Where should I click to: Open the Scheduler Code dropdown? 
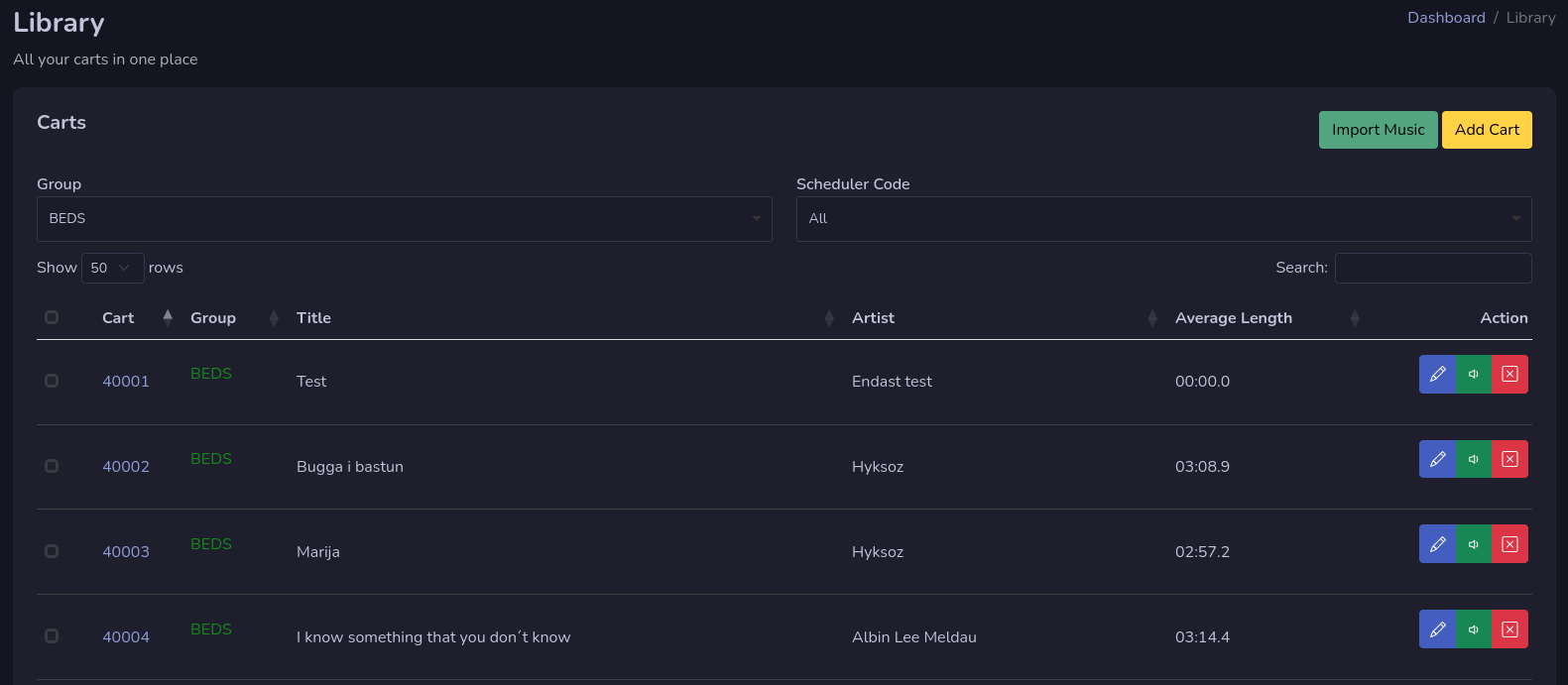pos(1164,219)
